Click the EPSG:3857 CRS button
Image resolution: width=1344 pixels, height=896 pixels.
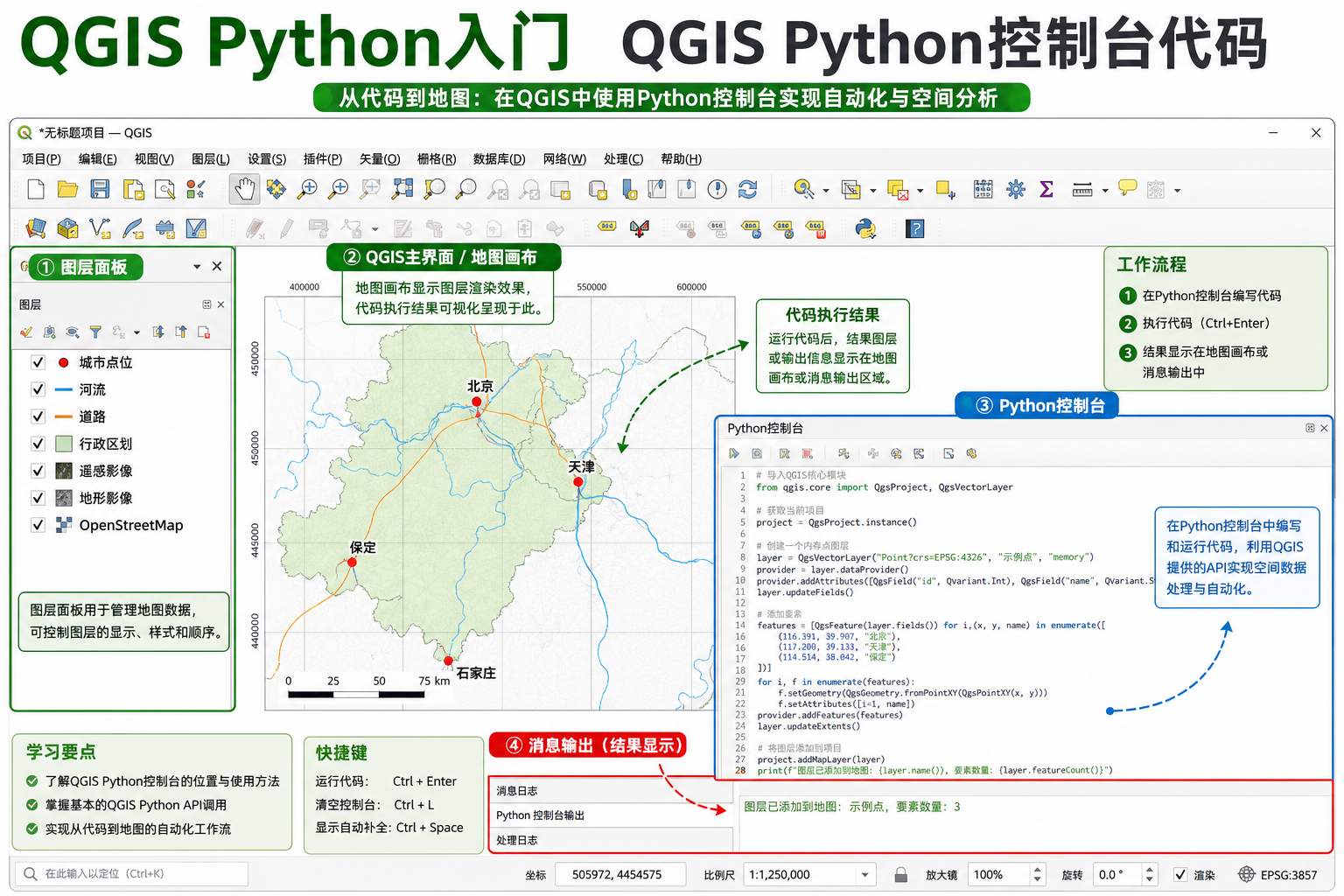click(x=1277, y=874)
